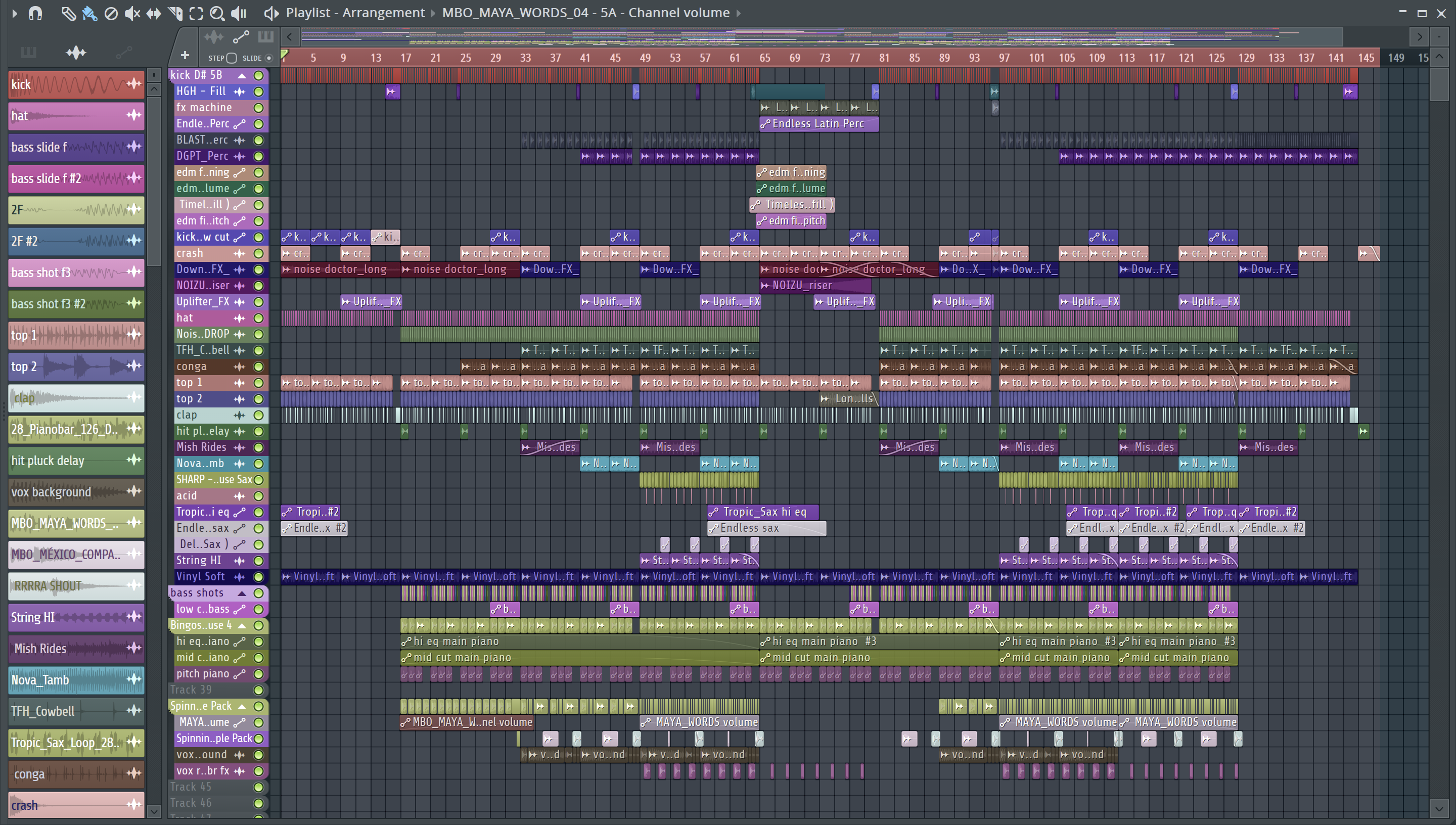
Task: Click waveform icon on String HI picker item
Action: pyautogui.click(x=133, y=617)
